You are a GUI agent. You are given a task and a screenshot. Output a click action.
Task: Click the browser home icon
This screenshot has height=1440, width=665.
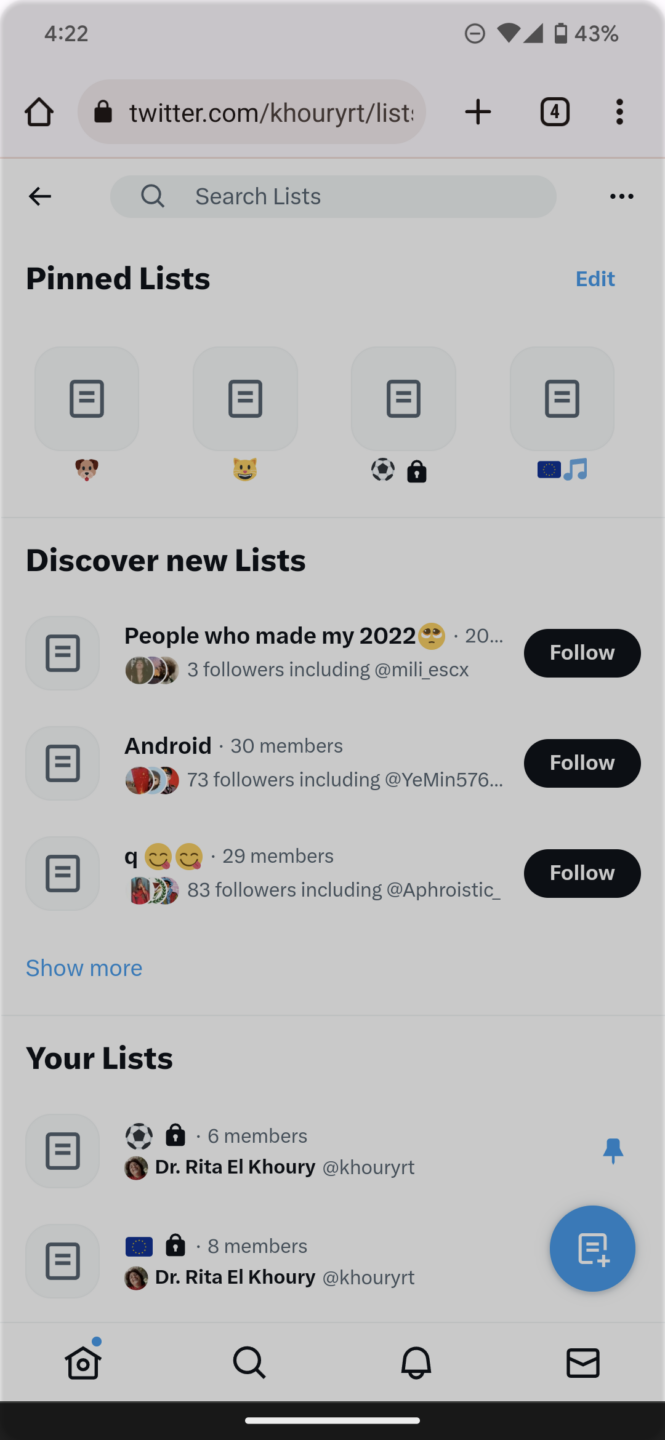38,112
